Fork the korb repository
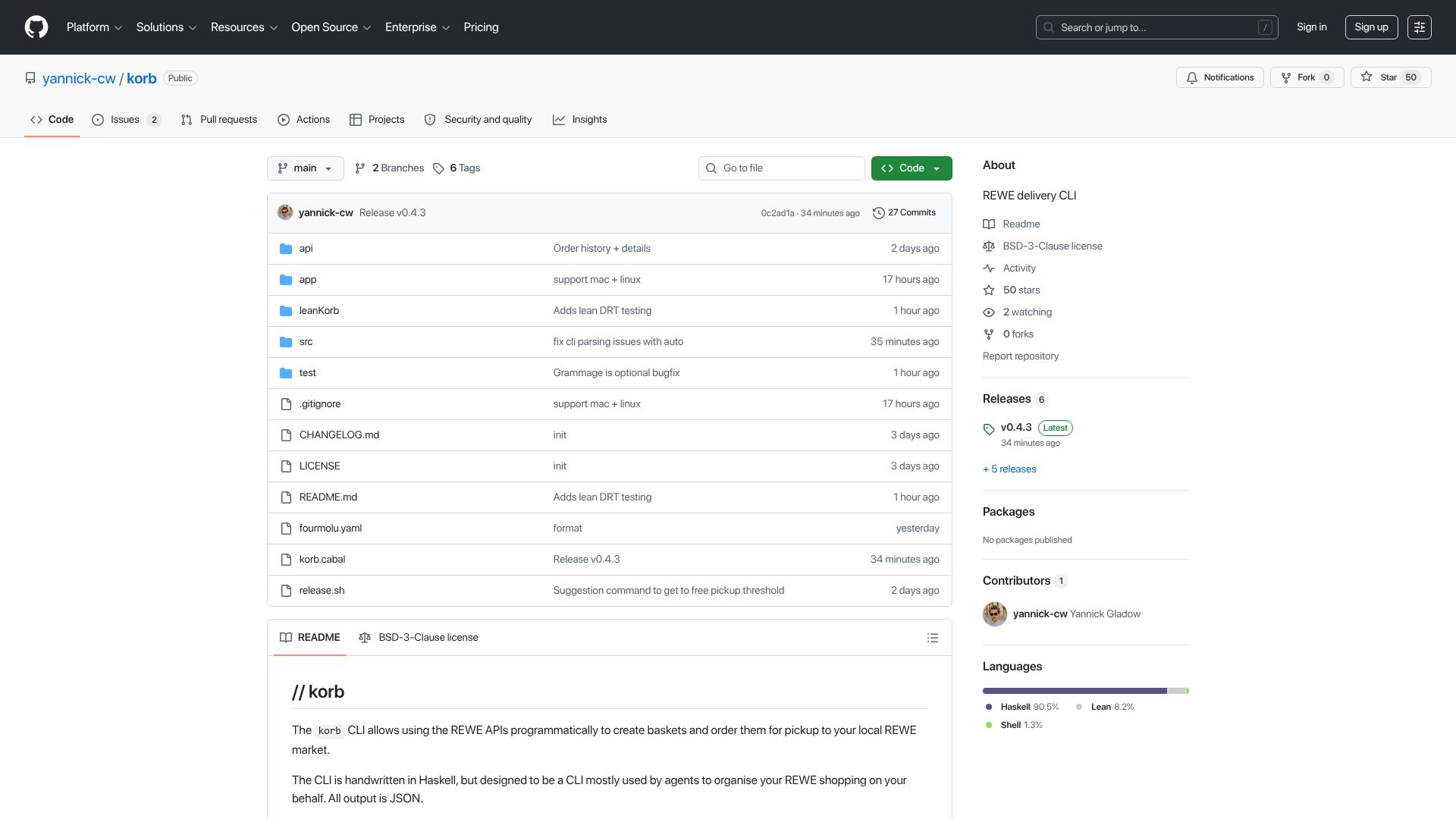1456x819 pixels. [1307, 77]
